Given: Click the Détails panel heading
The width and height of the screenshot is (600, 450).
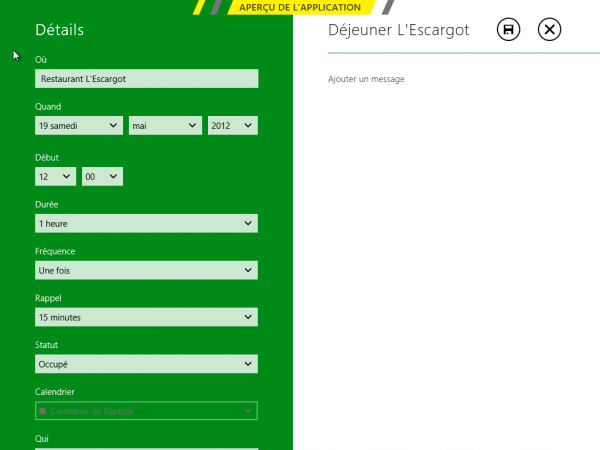Looking at the screenshot, I should pos(59,30).
